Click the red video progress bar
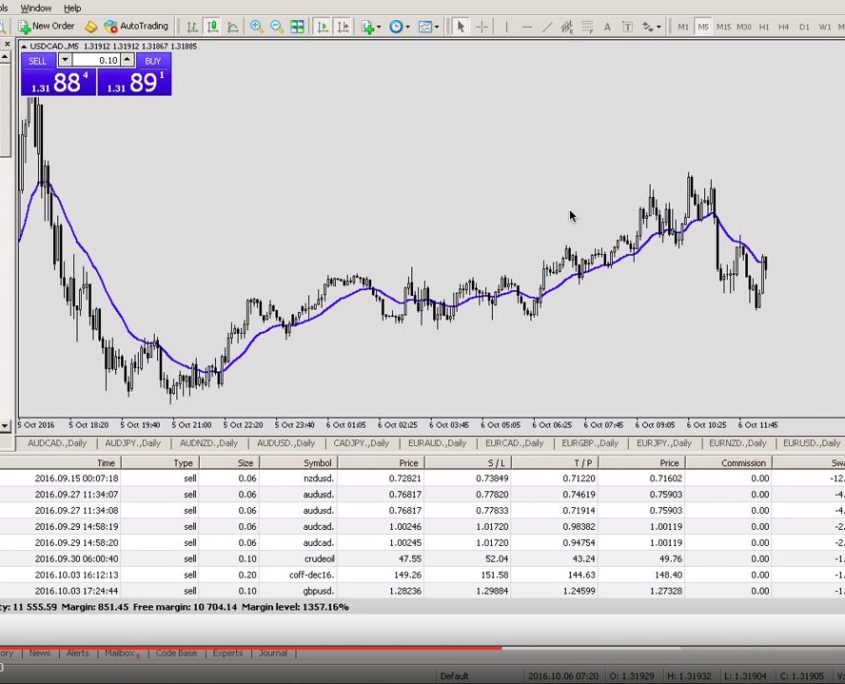 tap(250, 648)
